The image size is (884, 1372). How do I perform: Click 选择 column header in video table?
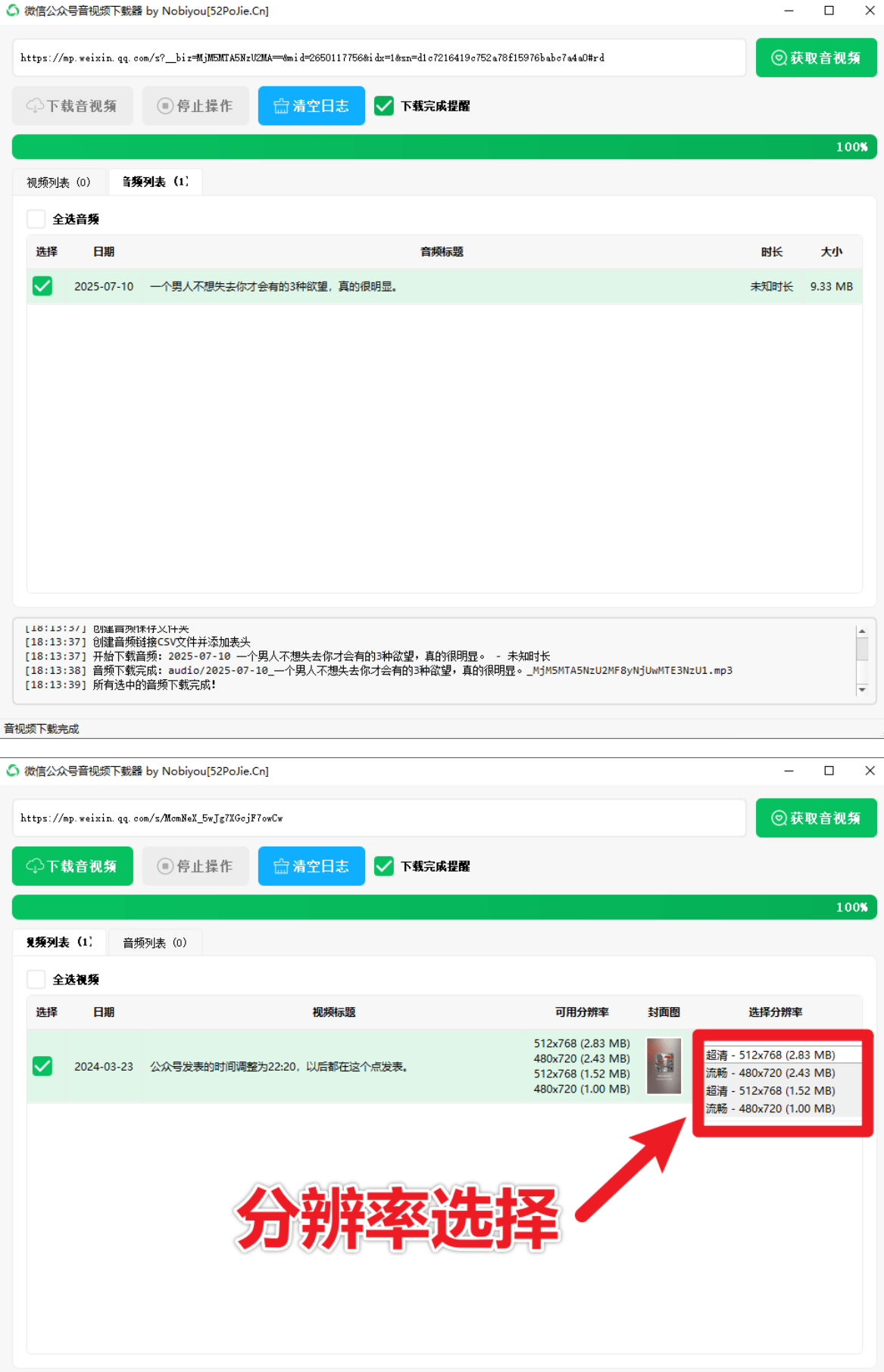tap(47, 1012)
